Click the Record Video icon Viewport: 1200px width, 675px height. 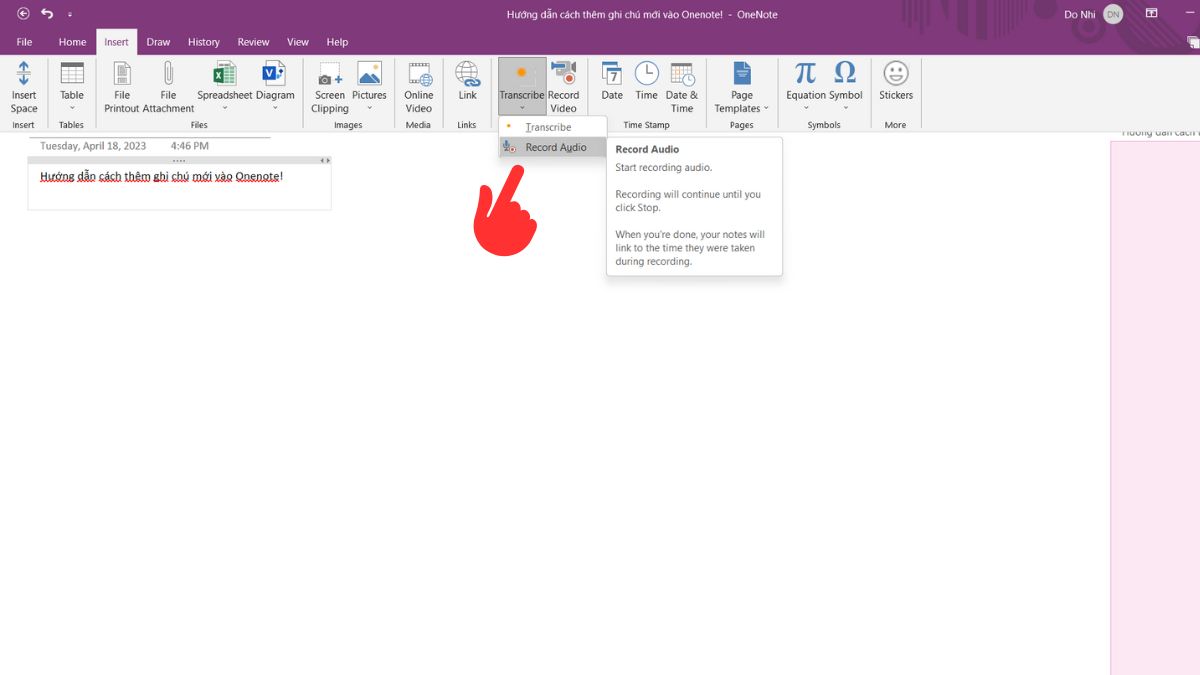(564, 73)
